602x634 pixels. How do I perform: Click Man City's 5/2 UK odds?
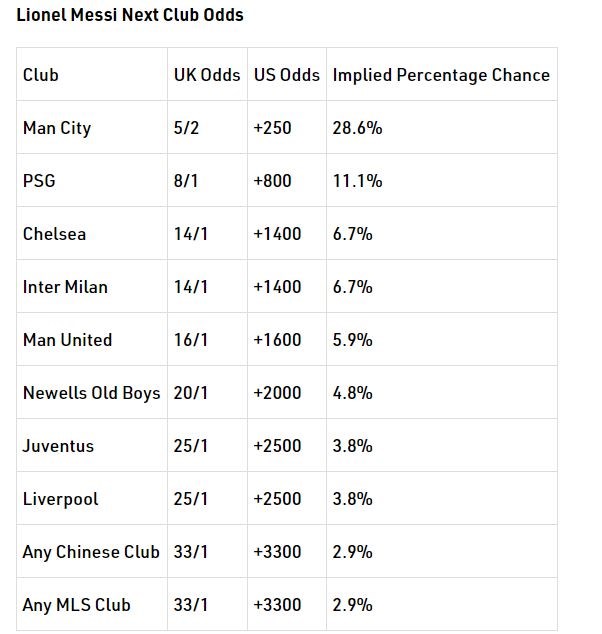pyautogui.click(x=187, y=128)
